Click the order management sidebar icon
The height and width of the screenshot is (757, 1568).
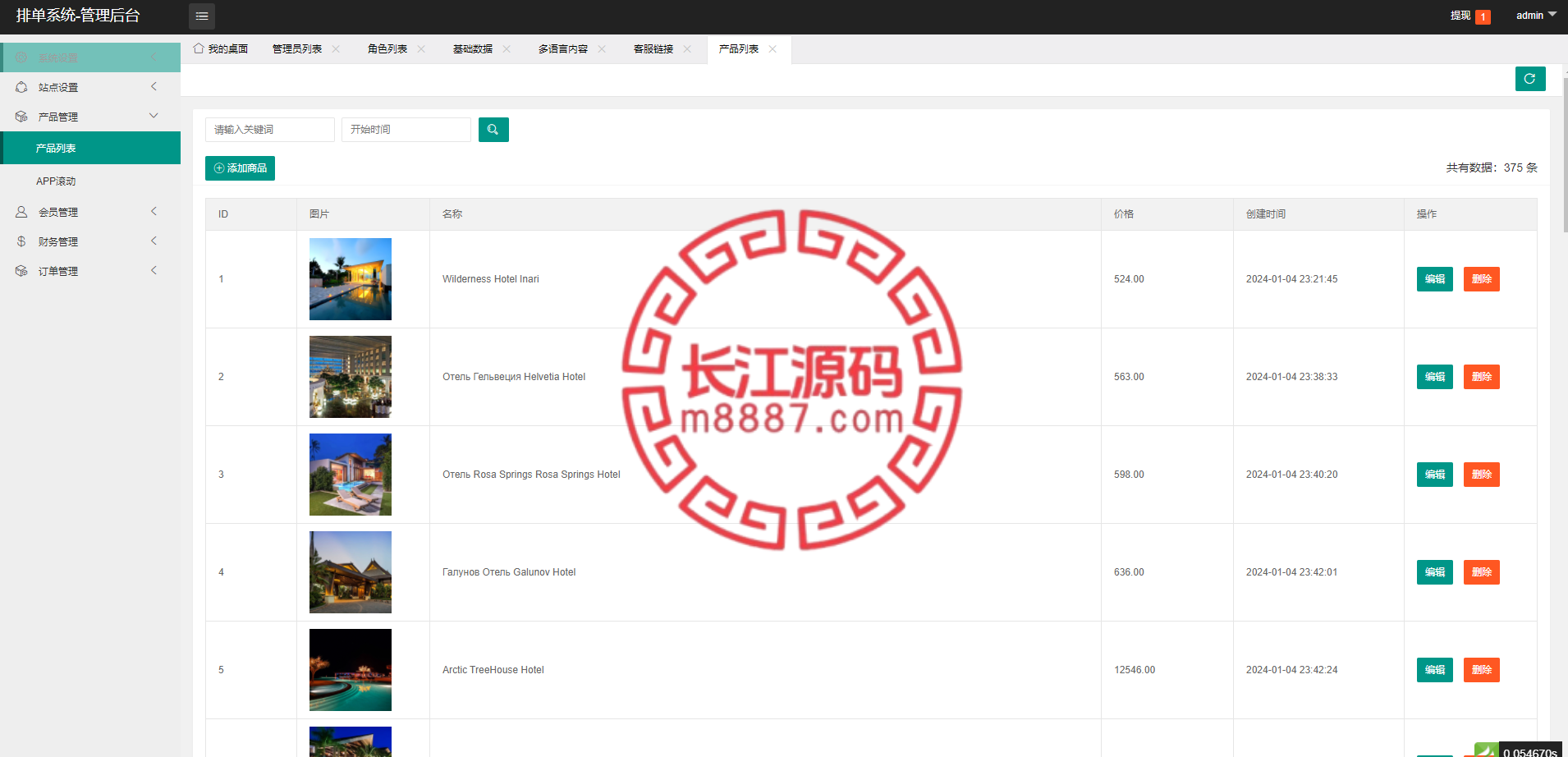(x=21, y=271)
